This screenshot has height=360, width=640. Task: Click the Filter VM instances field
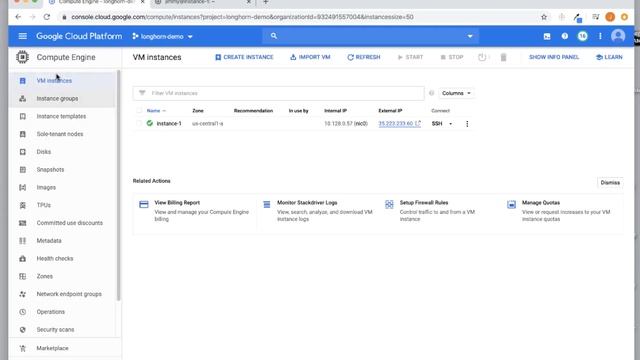click(278, 93)
